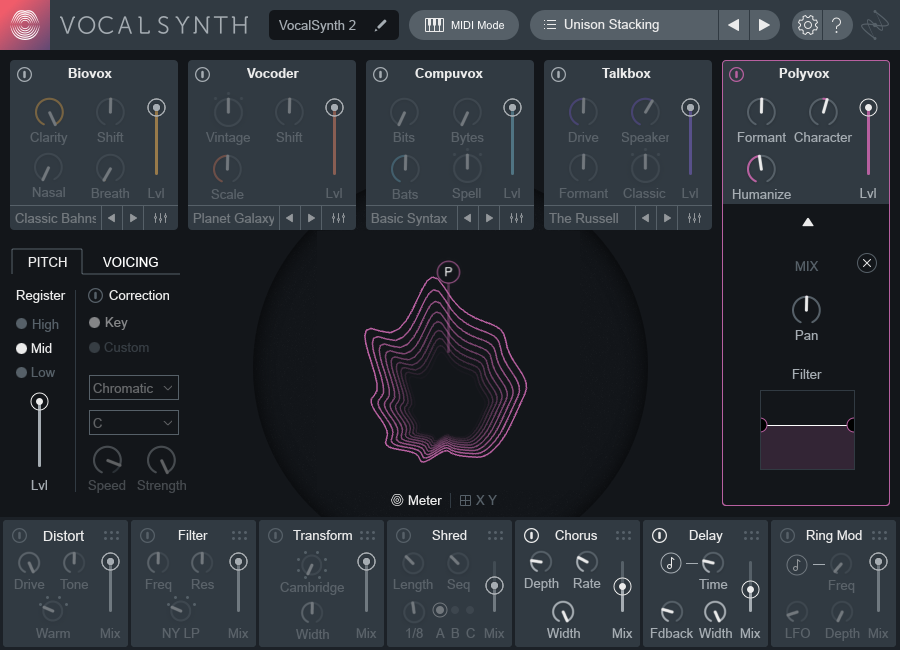The height and width of the screenshot is (650, 900).
Task: Open Compuvox advanced mixer settings icon
Action: coord(517,218)
